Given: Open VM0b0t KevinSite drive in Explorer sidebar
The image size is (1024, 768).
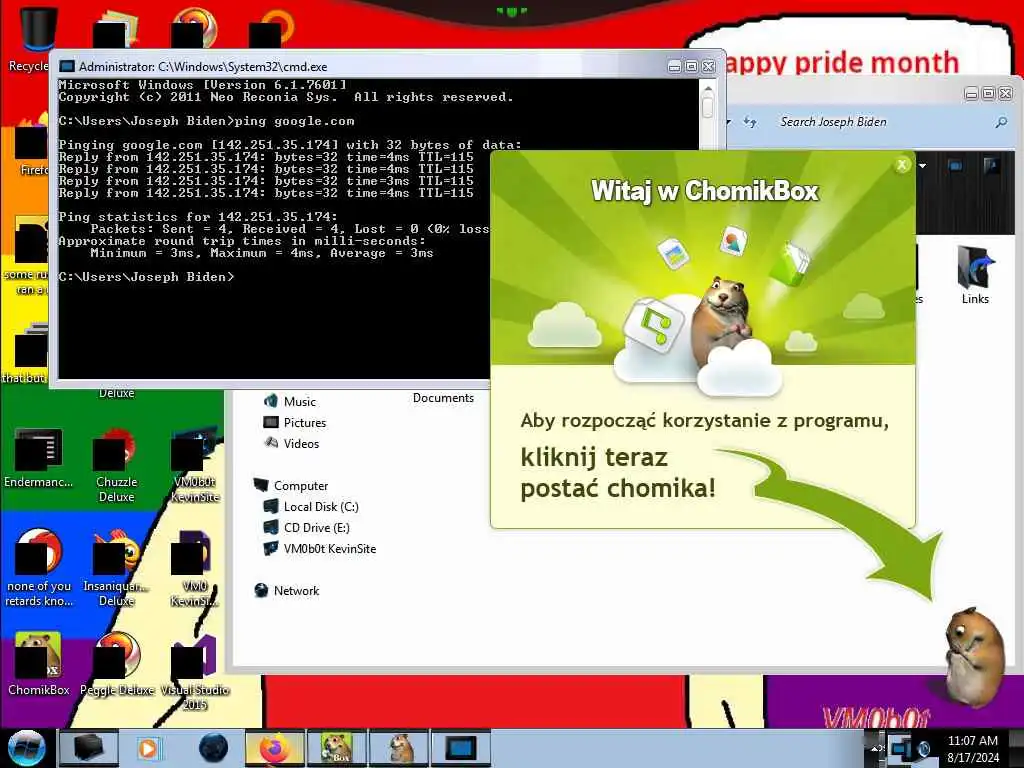Looking at the screenshot, I should pos(319,549).
